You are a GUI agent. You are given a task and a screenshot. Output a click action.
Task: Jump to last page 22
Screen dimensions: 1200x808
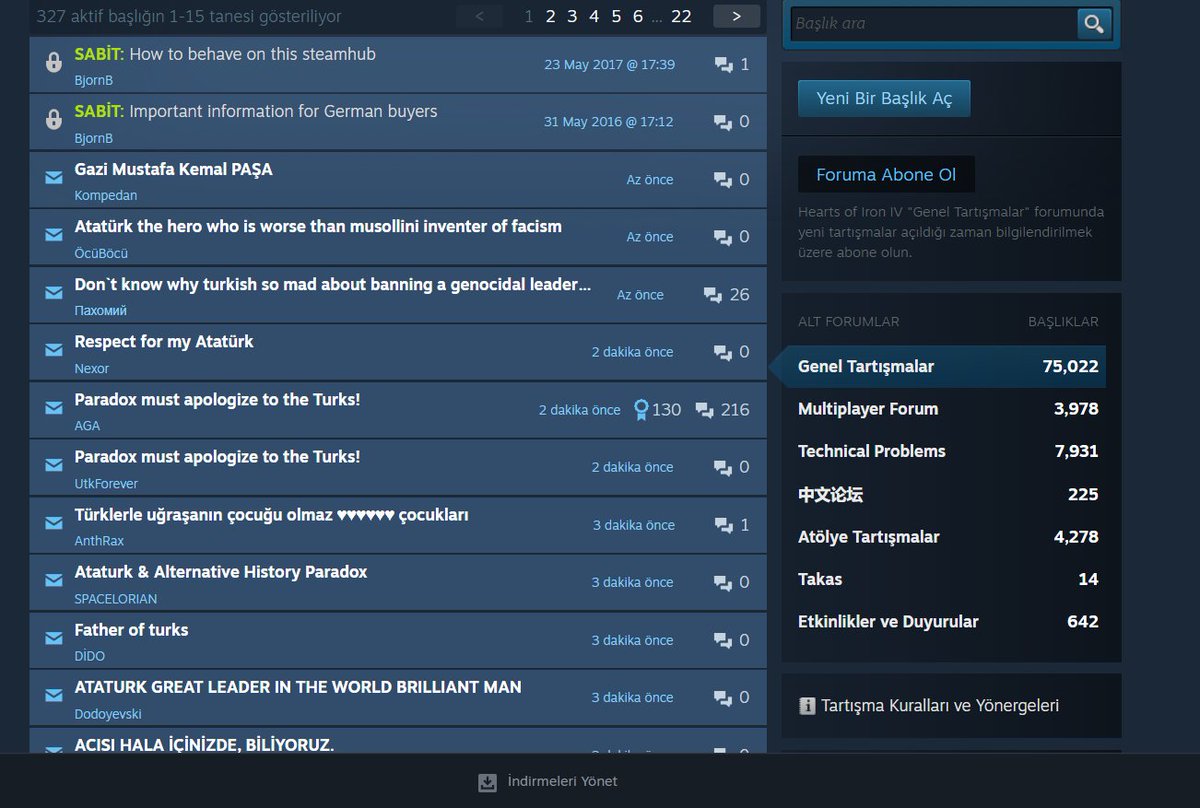pyautogui.click(x=681, y=16)
